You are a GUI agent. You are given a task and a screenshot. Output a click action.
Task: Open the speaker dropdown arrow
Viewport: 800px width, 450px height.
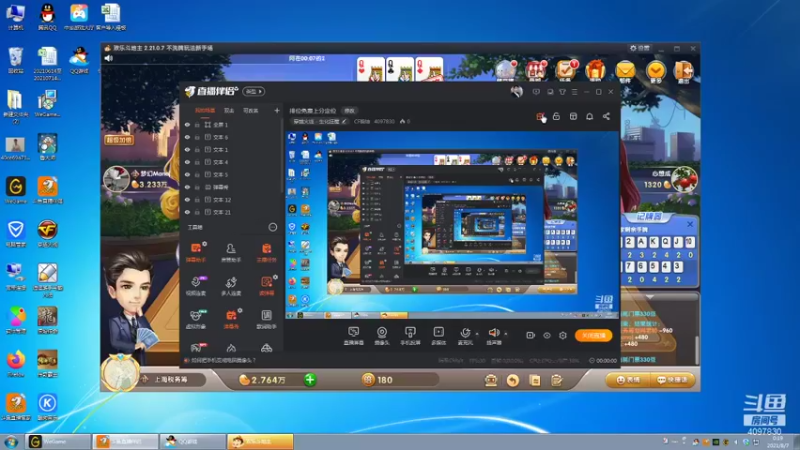(x=506, y=334)
